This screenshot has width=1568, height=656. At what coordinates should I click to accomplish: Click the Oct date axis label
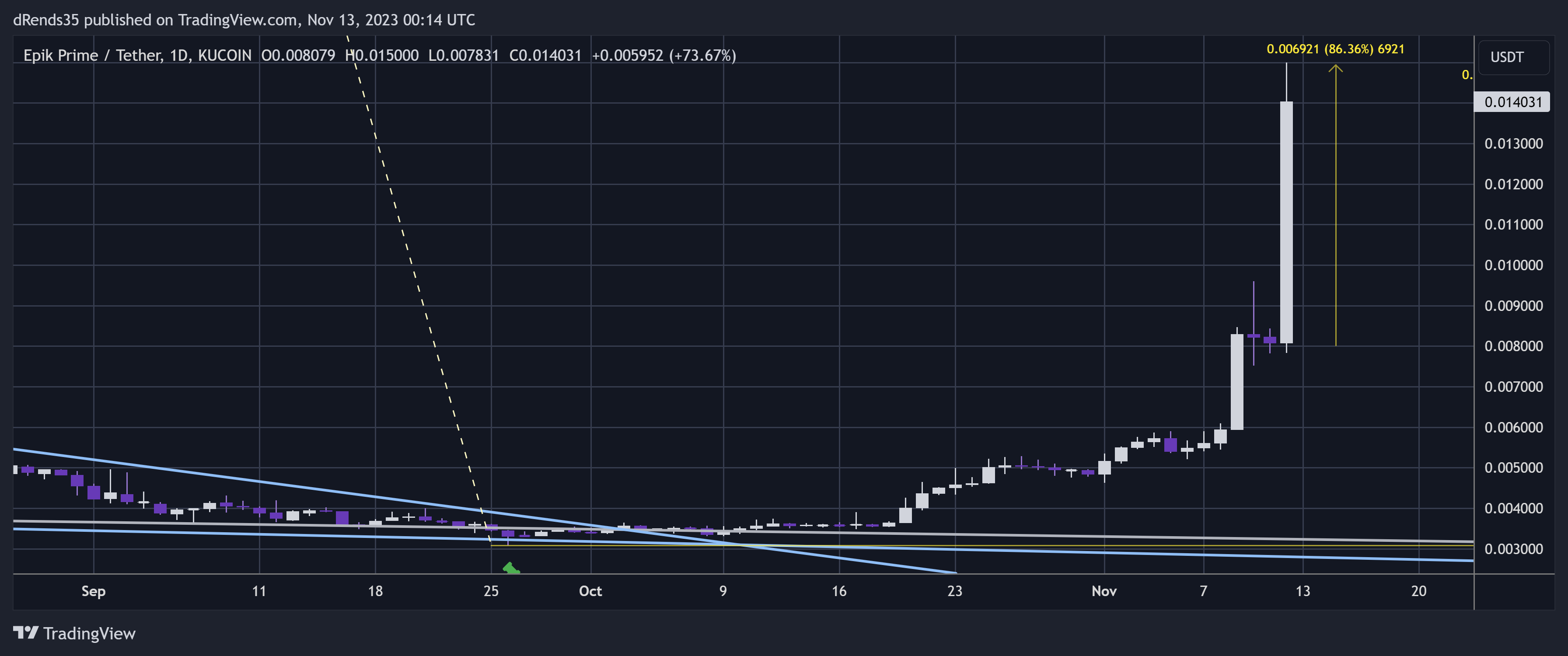point(590,592)
